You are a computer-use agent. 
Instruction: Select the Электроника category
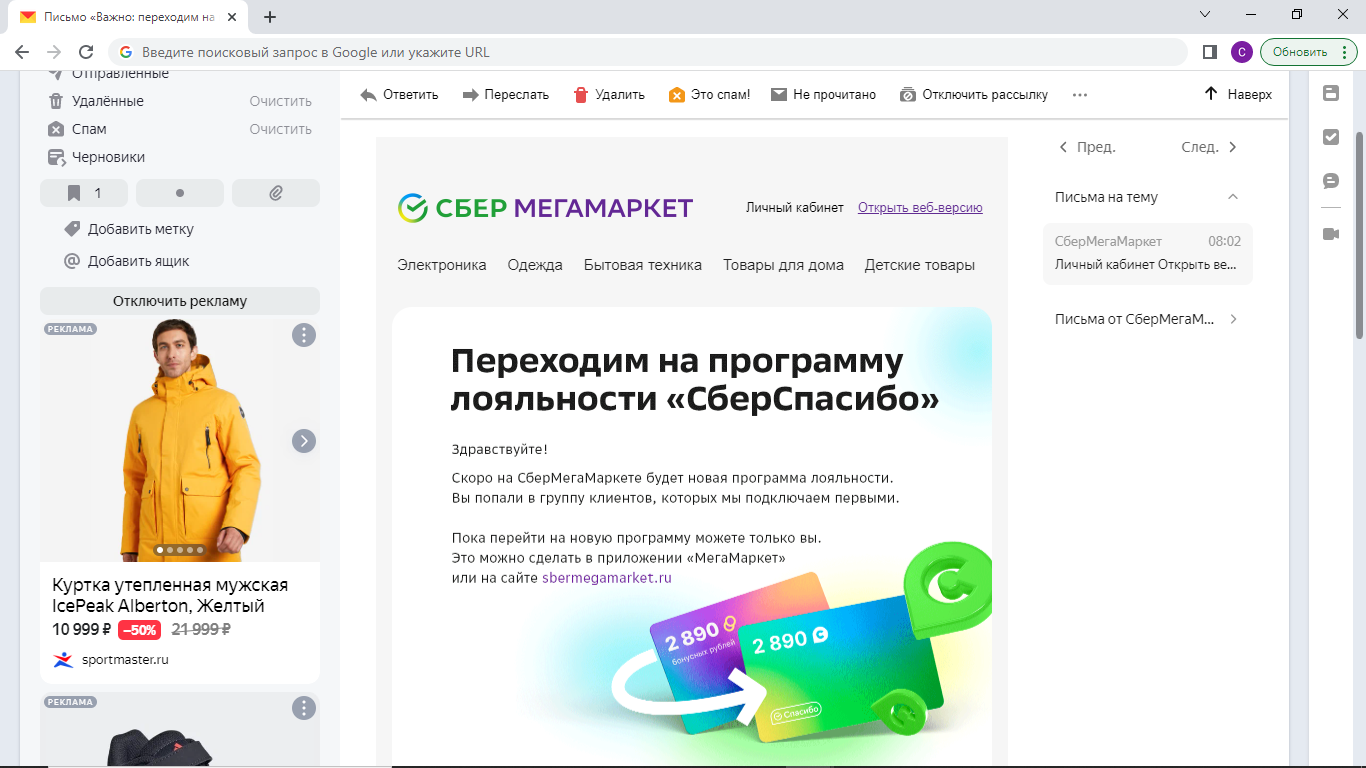[x=442, y=265]
